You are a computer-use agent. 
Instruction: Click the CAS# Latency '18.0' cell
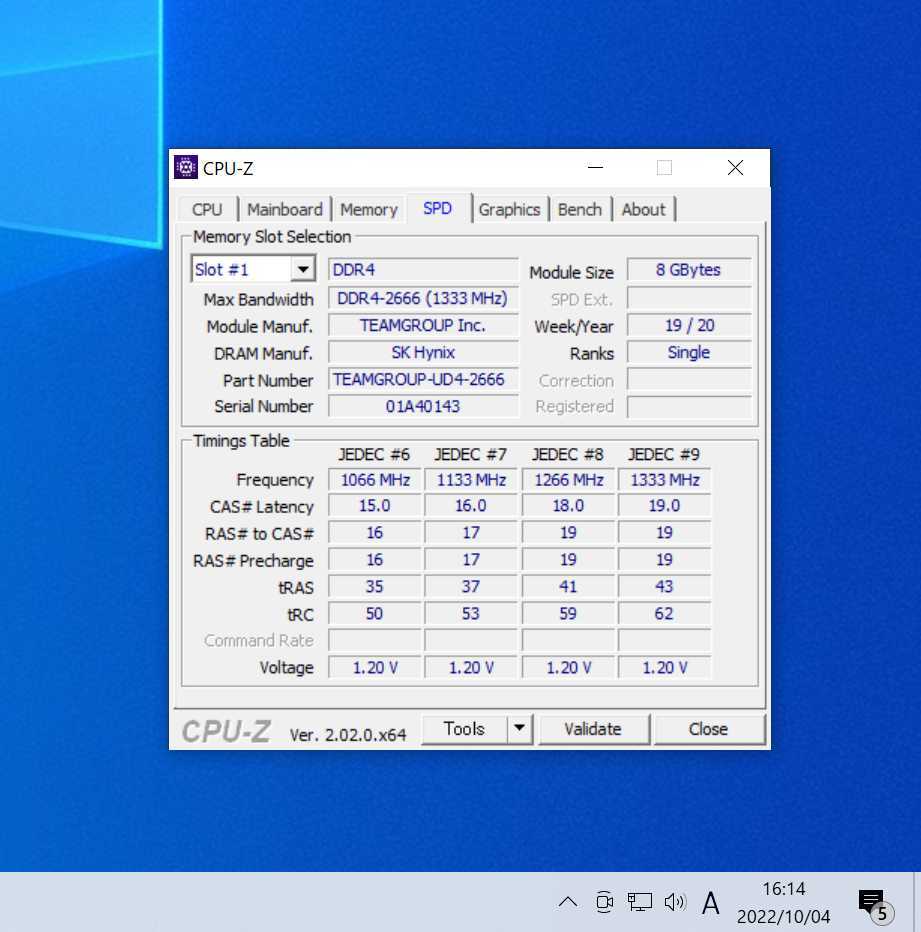568,506
